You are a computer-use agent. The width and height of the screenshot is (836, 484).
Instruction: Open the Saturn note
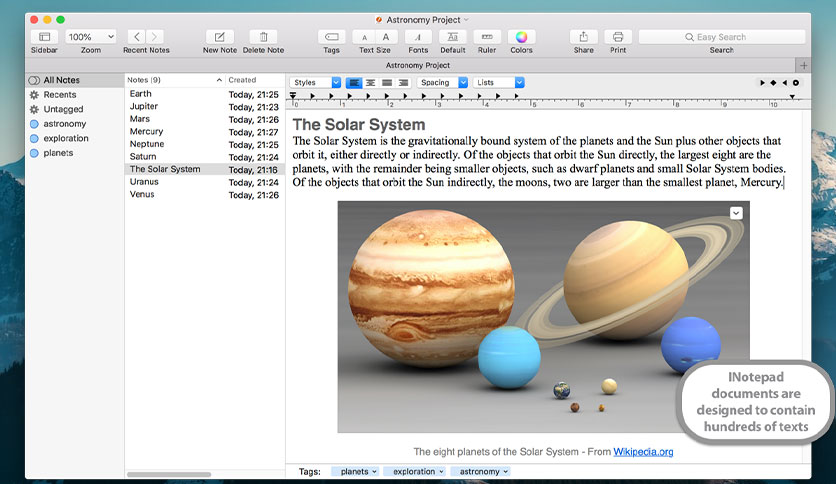coord(205,157)
